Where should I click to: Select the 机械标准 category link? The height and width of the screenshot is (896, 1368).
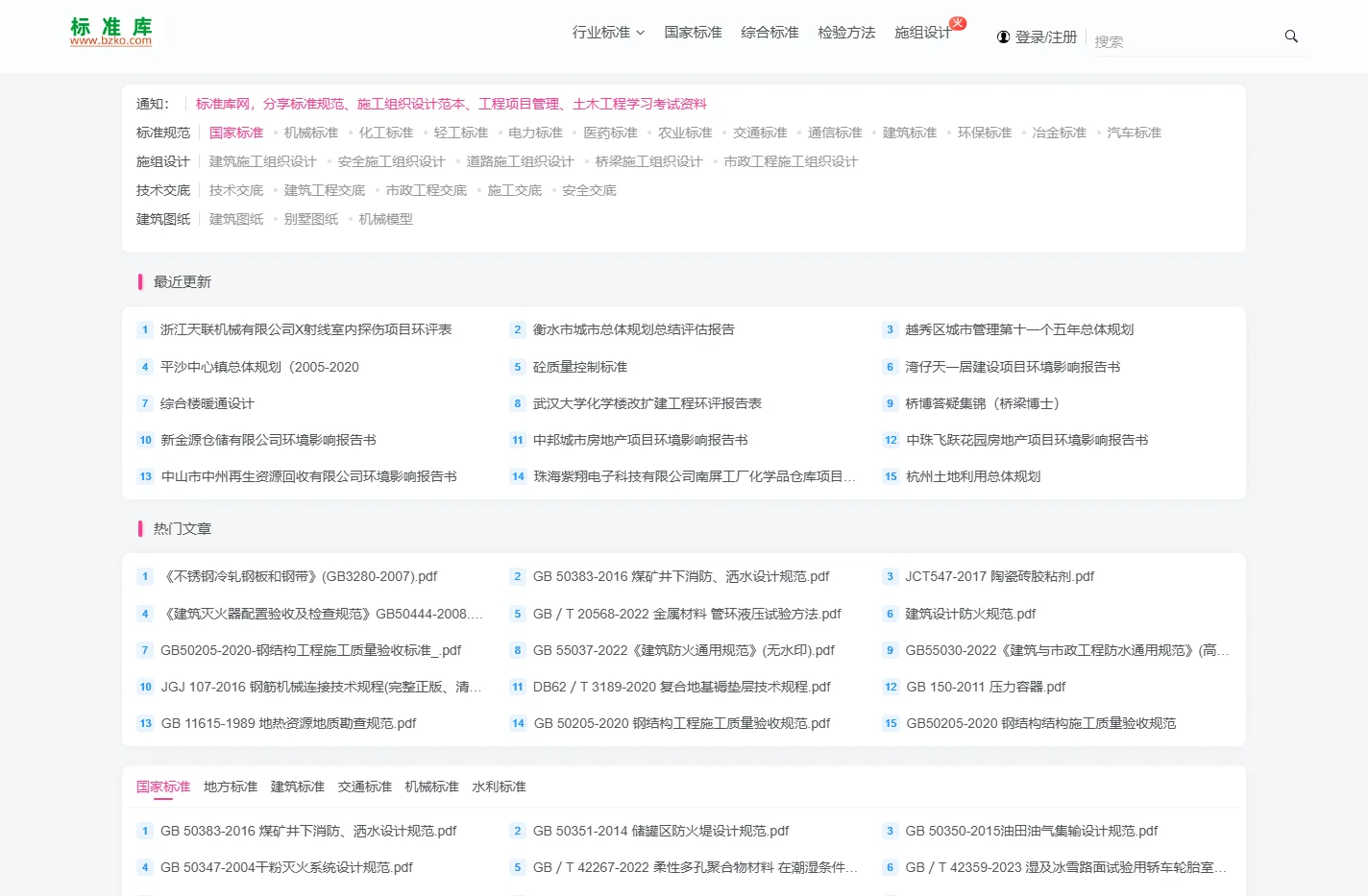pos(311,133)
